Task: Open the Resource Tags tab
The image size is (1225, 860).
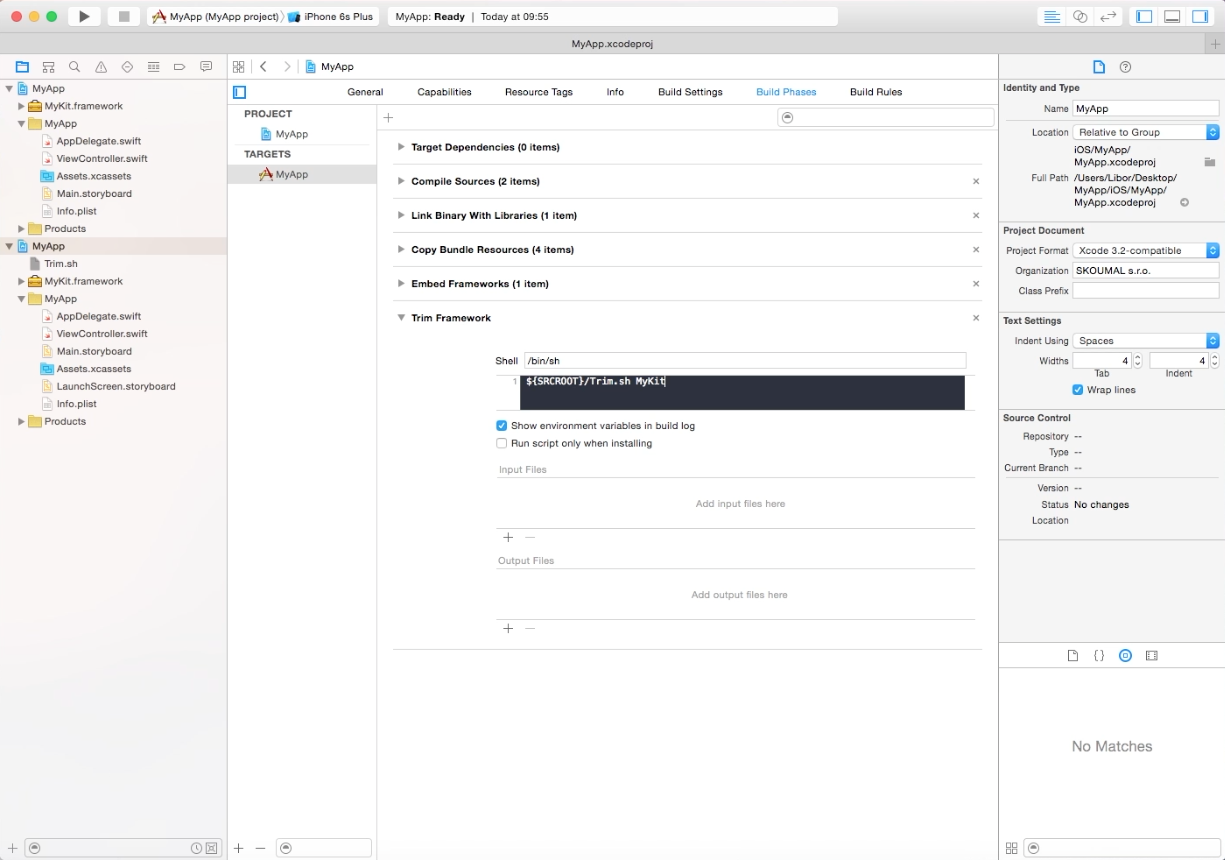Action: coord(539,92)
